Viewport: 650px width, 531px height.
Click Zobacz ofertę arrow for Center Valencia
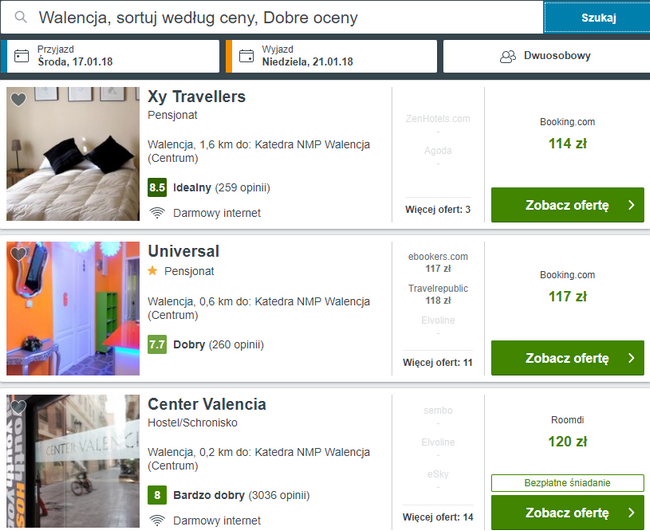[631, 512]
